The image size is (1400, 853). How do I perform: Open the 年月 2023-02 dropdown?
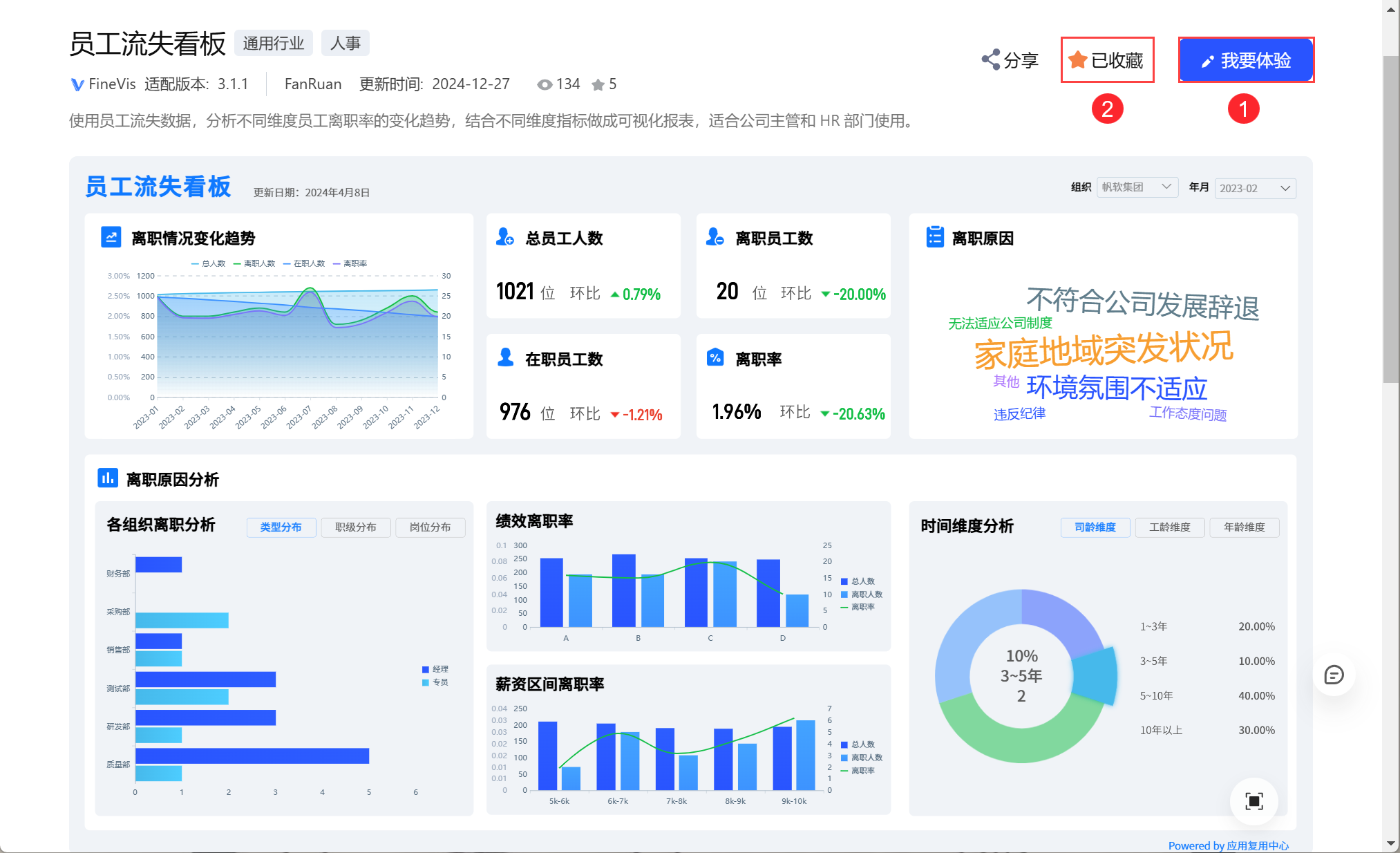click(x=1254, y=188)
